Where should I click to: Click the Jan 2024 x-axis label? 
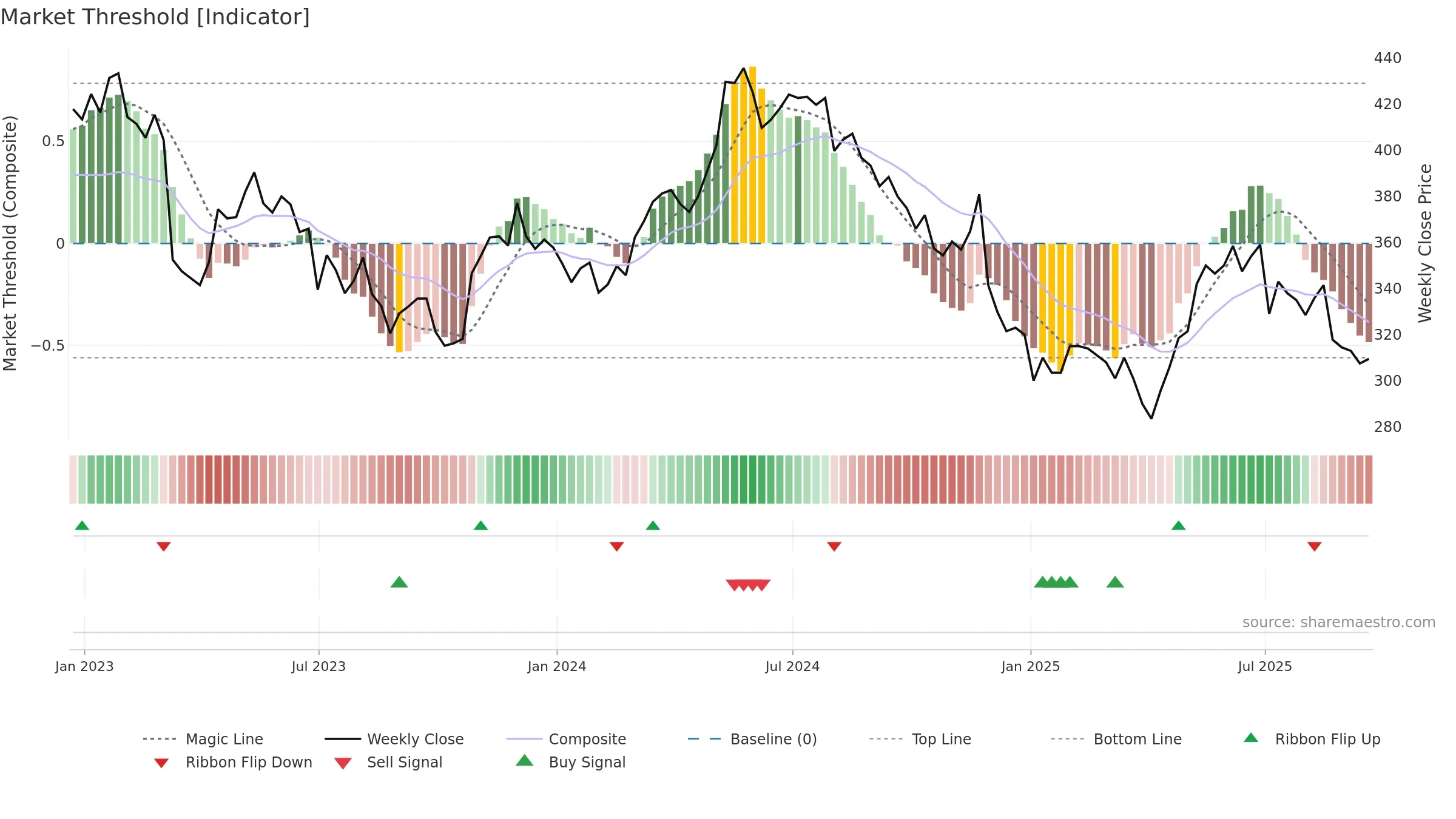[557, 667]
